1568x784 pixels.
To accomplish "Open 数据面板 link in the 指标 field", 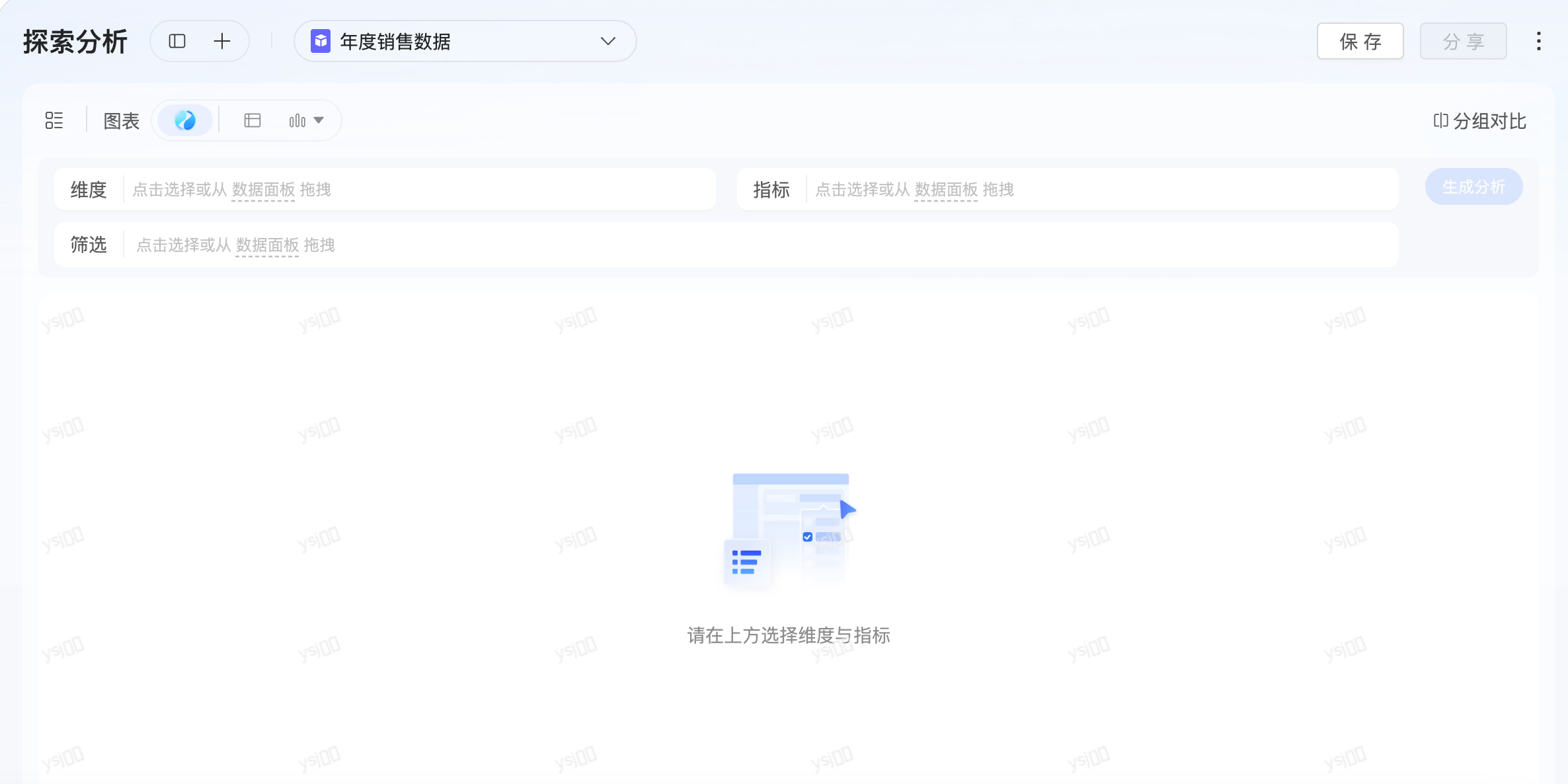I will (946, 190).
